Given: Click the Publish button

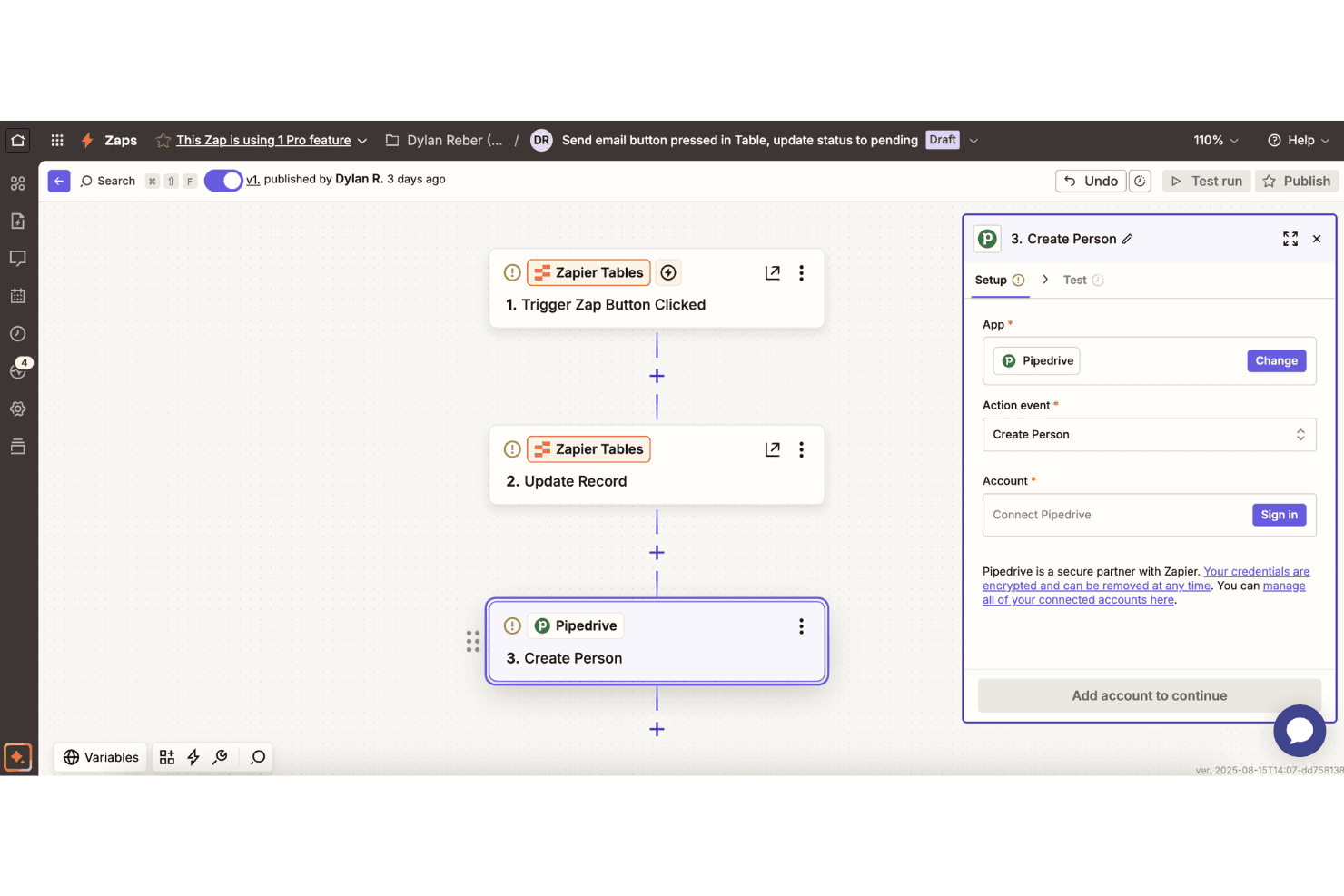Looking at the screenshot, I should click(x=1296, y=181).
